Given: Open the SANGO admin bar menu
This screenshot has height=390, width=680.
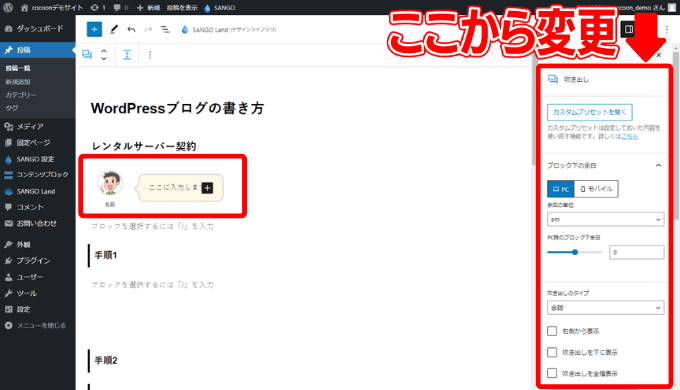Looking at the screenshot, I should click(219, 7).
